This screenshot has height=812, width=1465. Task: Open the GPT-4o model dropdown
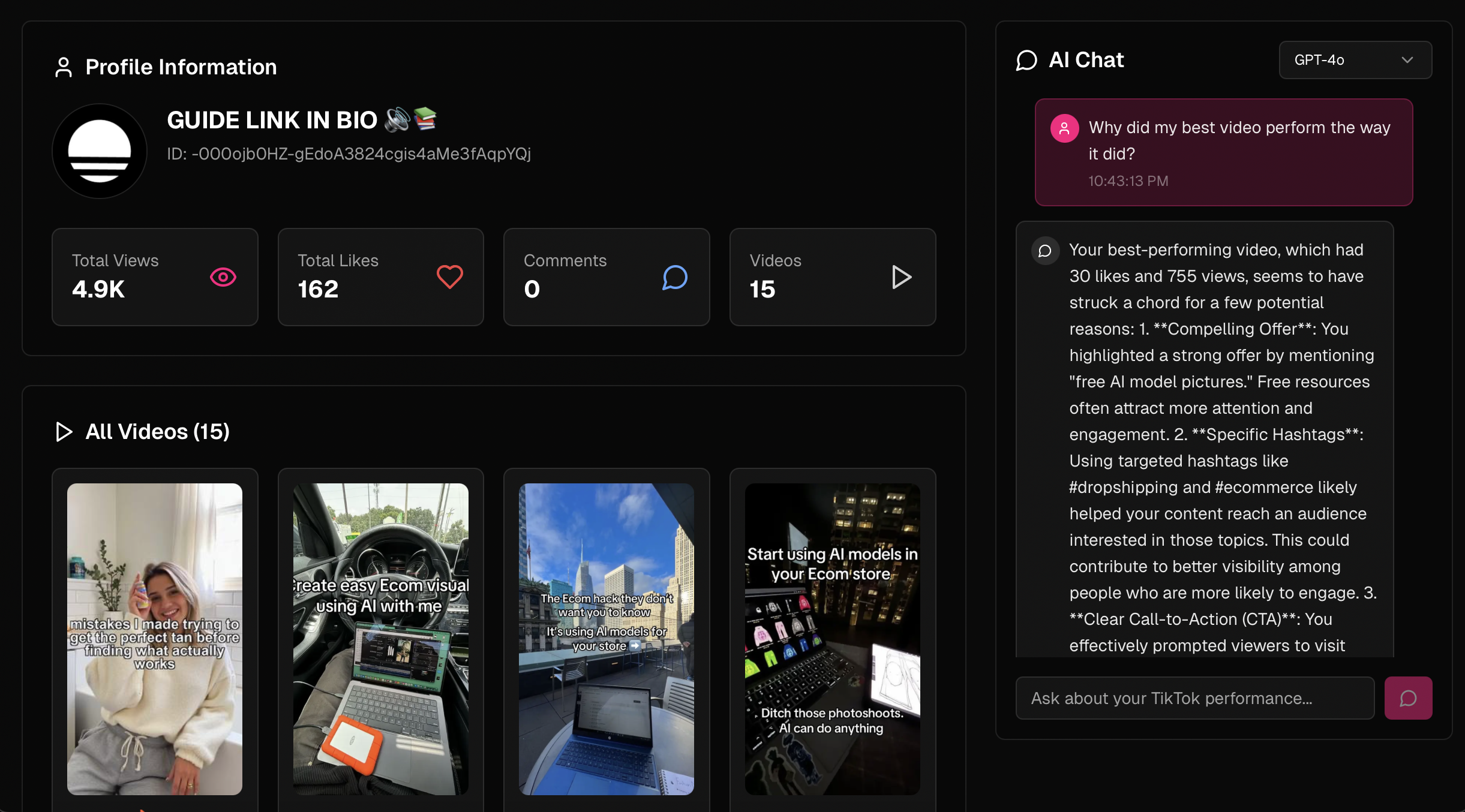tap(1355, 60)
